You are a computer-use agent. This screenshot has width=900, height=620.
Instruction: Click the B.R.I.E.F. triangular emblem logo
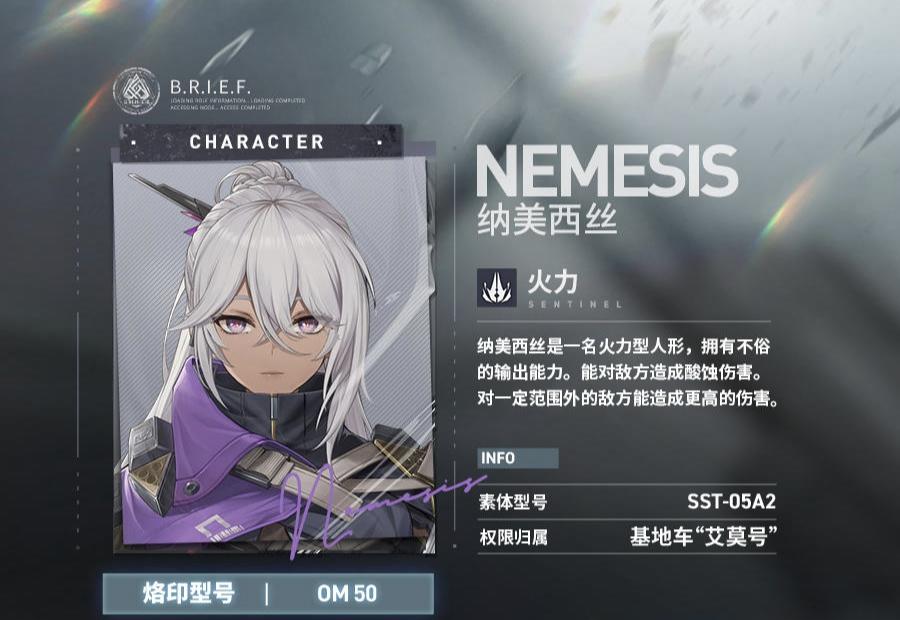pyautogui.click(x=136, y=91)
